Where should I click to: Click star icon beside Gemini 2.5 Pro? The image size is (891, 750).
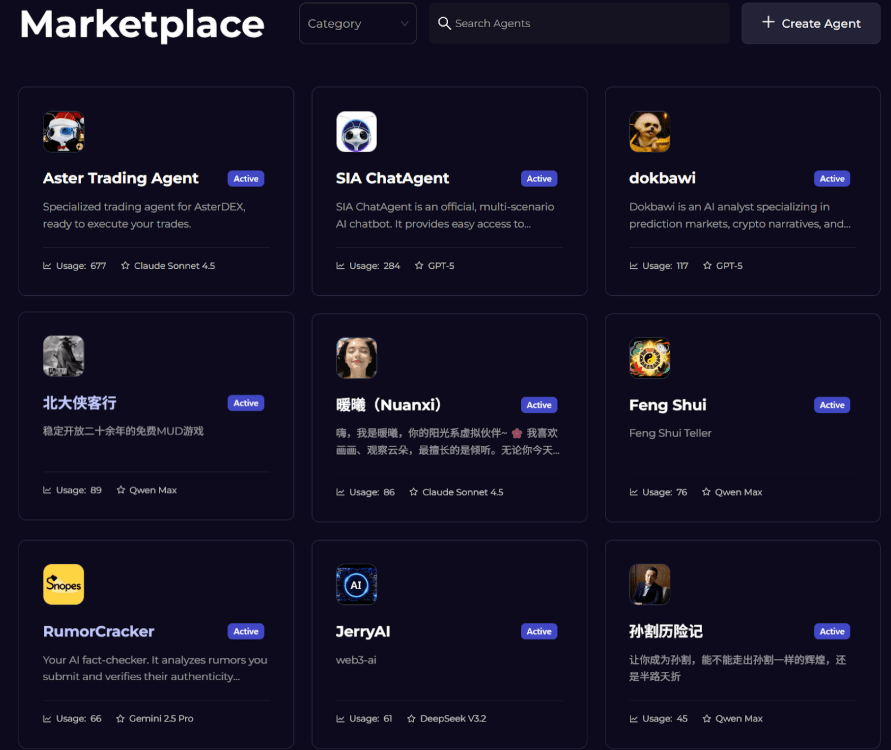pyautogui.click(x=120, y=719)
